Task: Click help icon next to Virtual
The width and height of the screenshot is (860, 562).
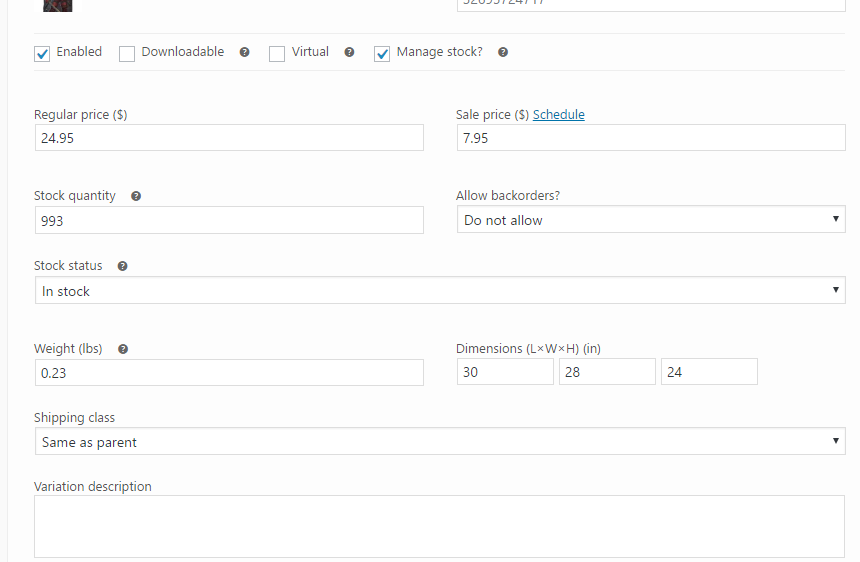Action: click(349, 52)
